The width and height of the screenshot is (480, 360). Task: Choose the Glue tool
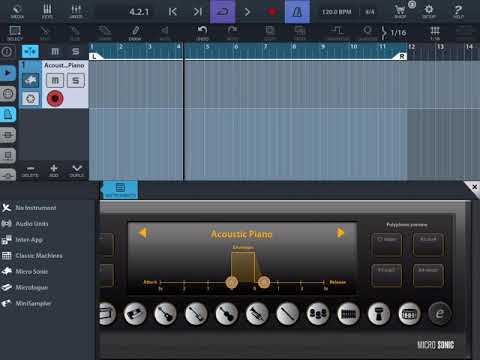click(75, 33)
